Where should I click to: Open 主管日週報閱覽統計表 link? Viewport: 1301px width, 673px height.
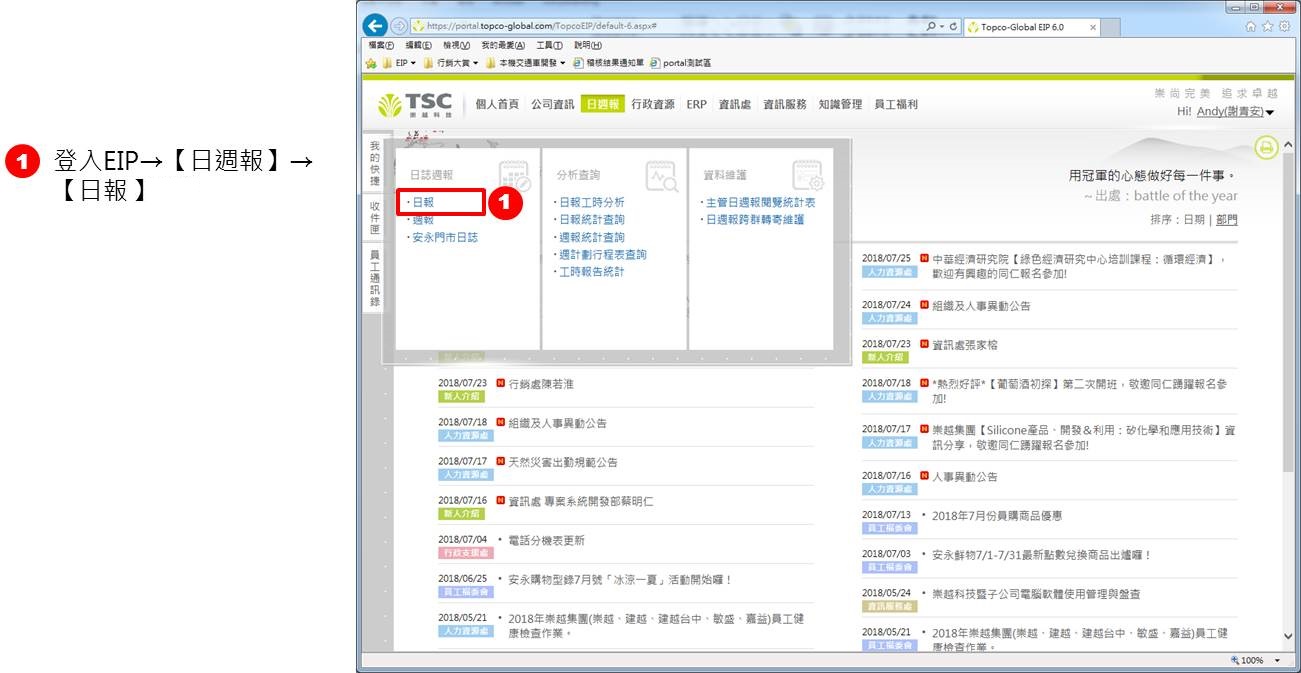760,202
